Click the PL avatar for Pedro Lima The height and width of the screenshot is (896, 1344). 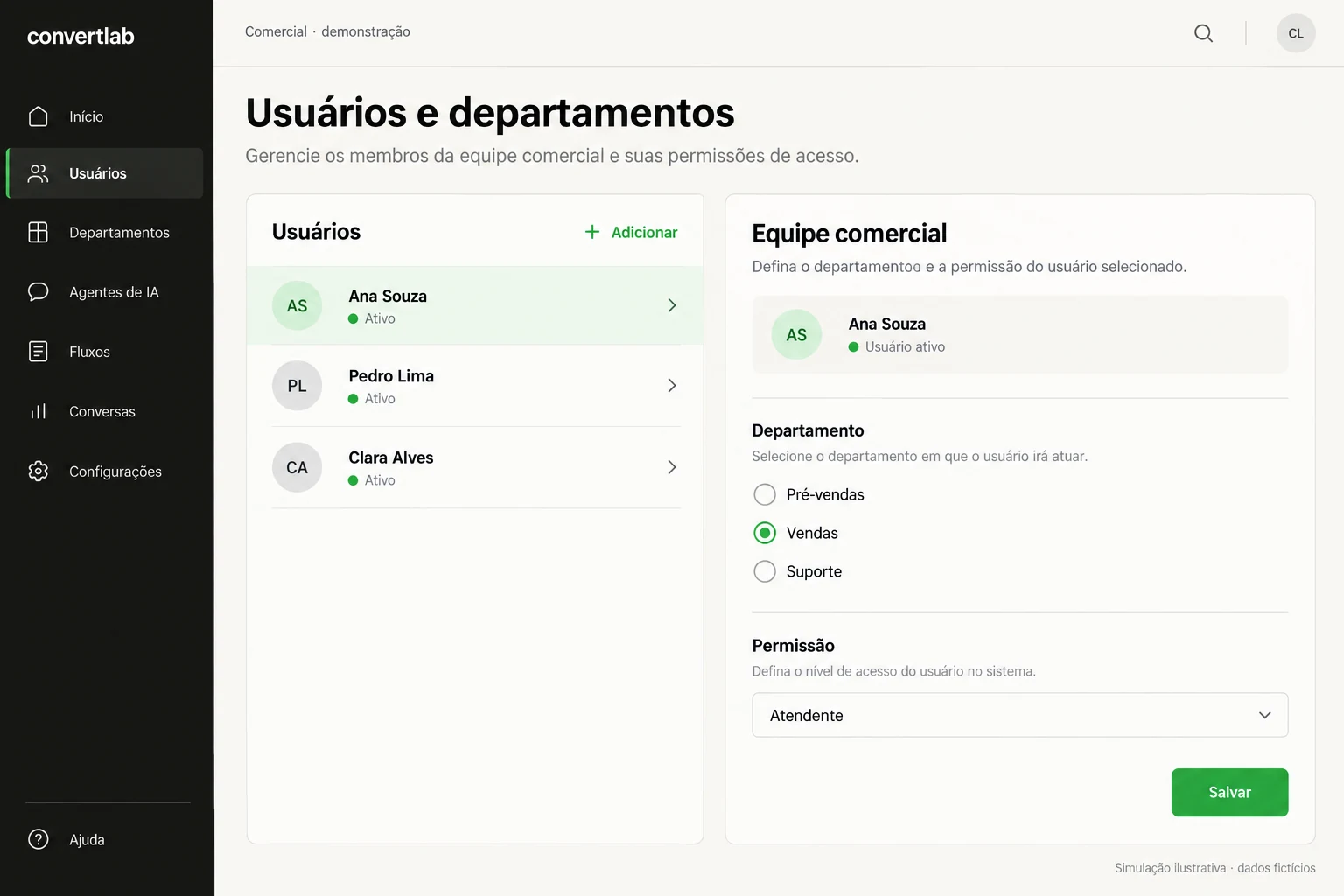pos(297,386)
